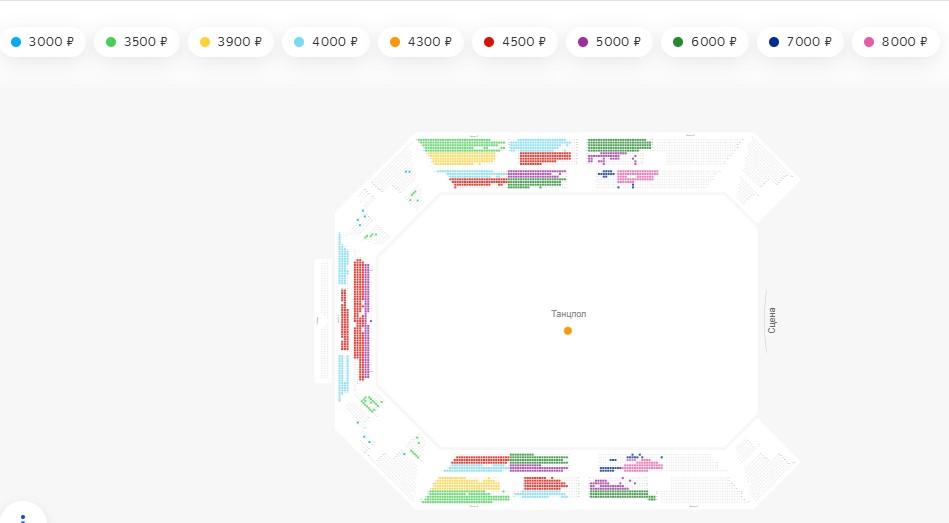Click the dark blue 7000 ₽ dot
The height and width of the screenshot is (523, 949).
pyautogui.click(x=774, y=42)
